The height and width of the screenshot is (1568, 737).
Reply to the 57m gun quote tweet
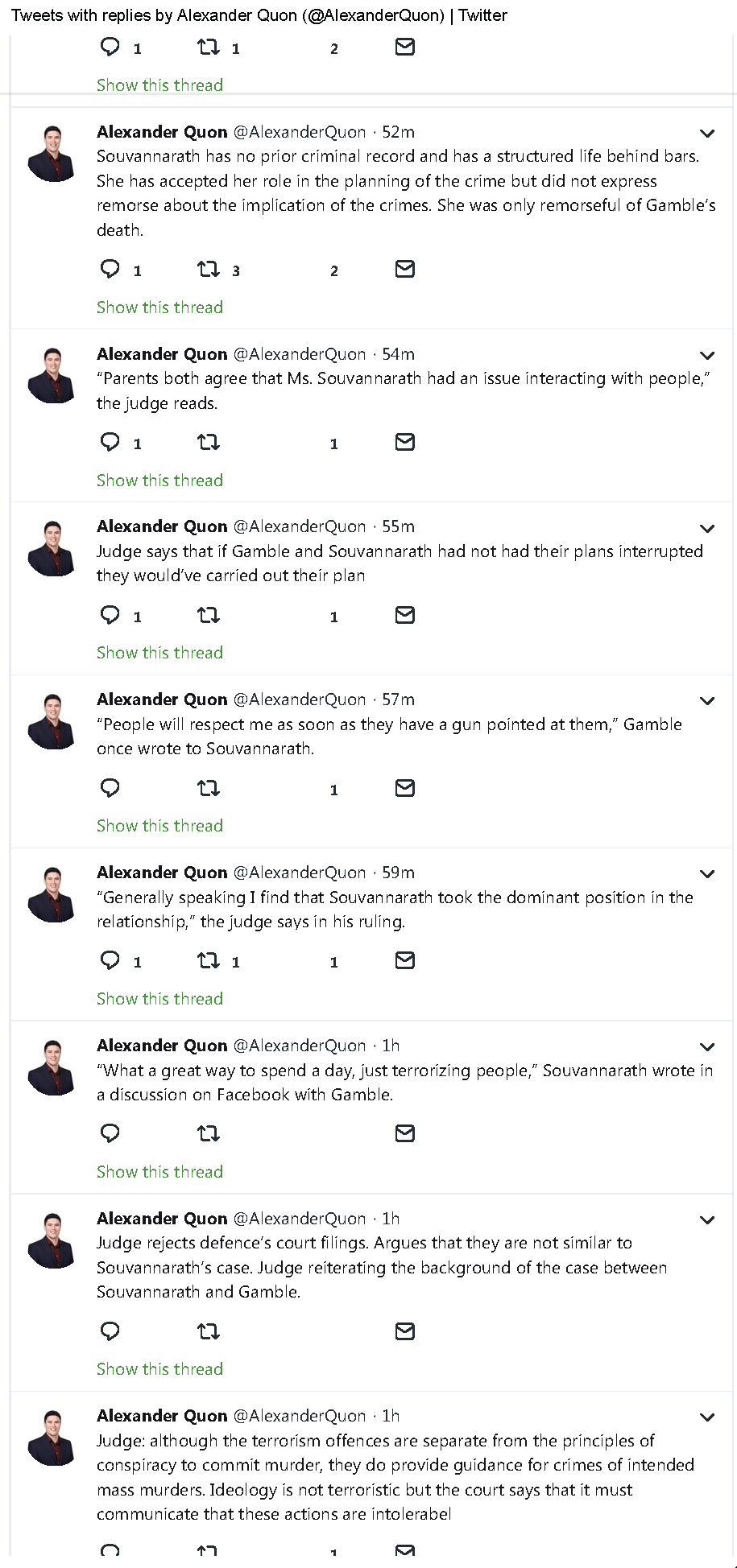tap(110, 788)
